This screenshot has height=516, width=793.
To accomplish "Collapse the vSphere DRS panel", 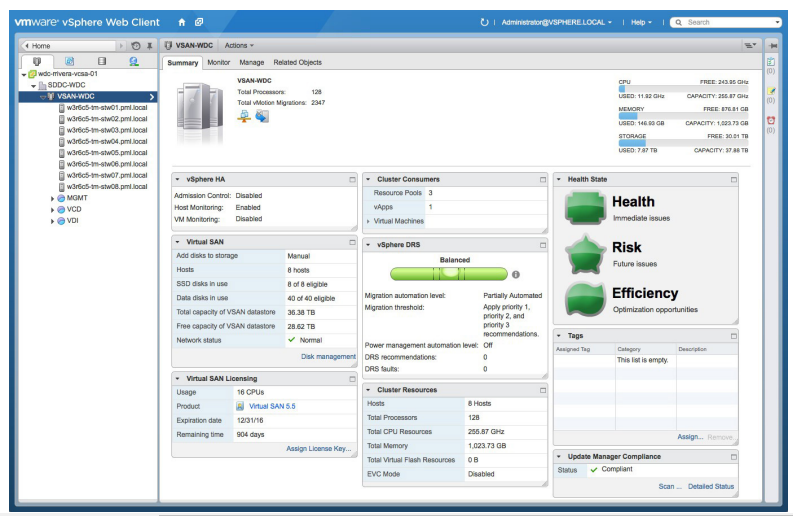I will click(368, 245).
